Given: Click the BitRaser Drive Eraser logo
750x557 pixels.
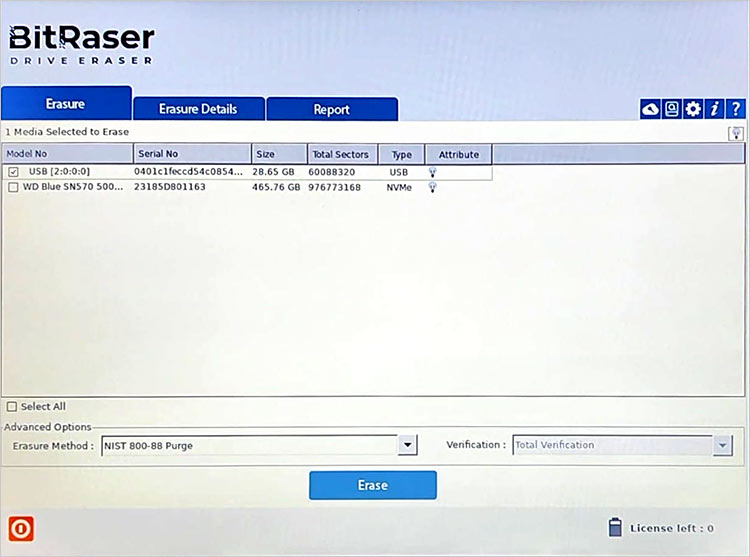Looking at the screenshot, I should pyautogui.click(x=82, y=44).
